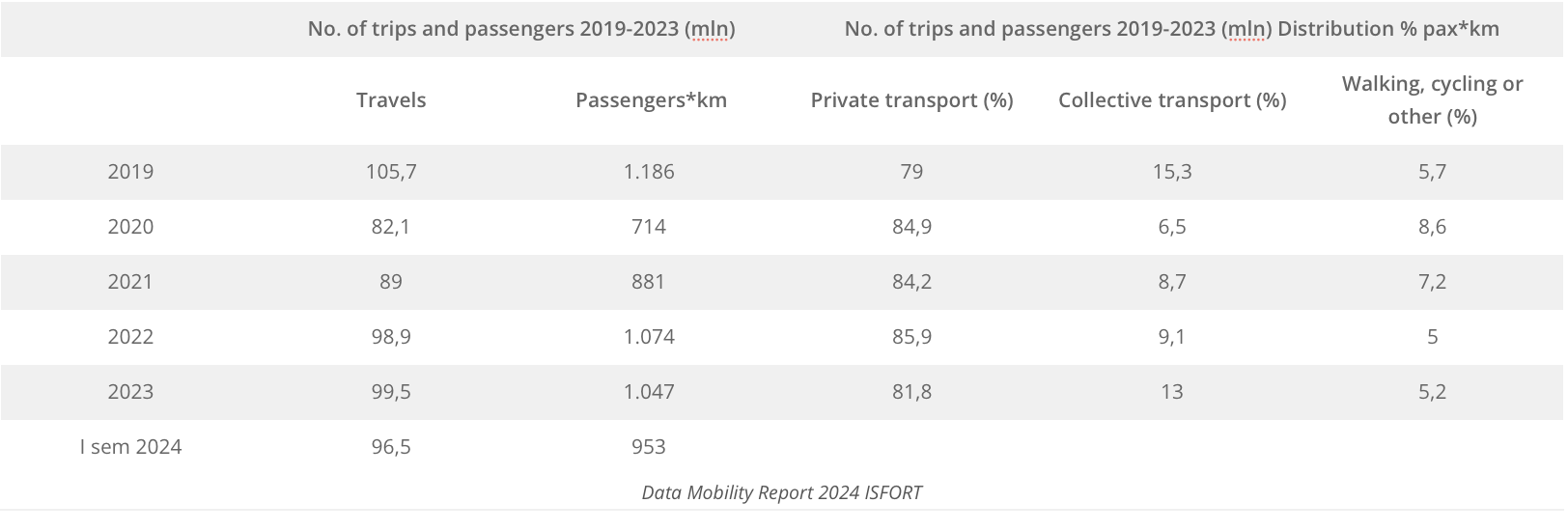Click the Travels column header
This screenshot has height=531, width=1568.
pos(391,100)
